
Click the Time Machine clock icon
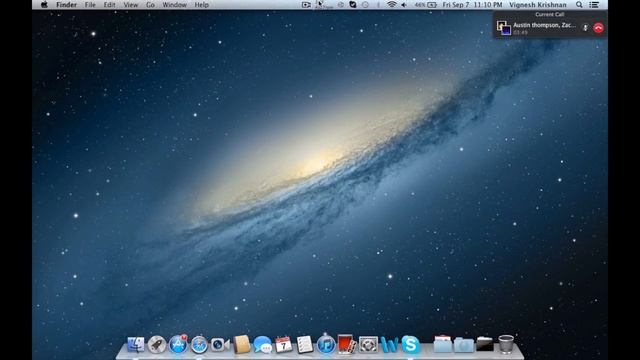point(365,5)
